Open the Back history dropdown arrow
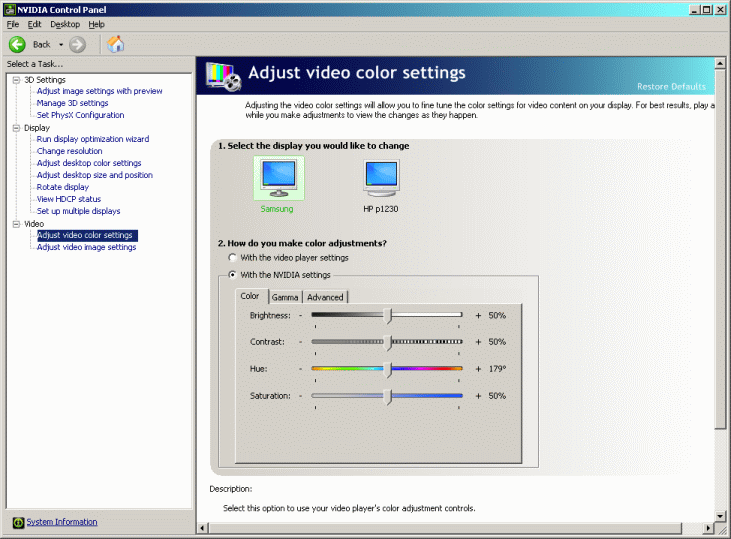The height and width of the screenshot is (539, 731). tap(61, 45)
